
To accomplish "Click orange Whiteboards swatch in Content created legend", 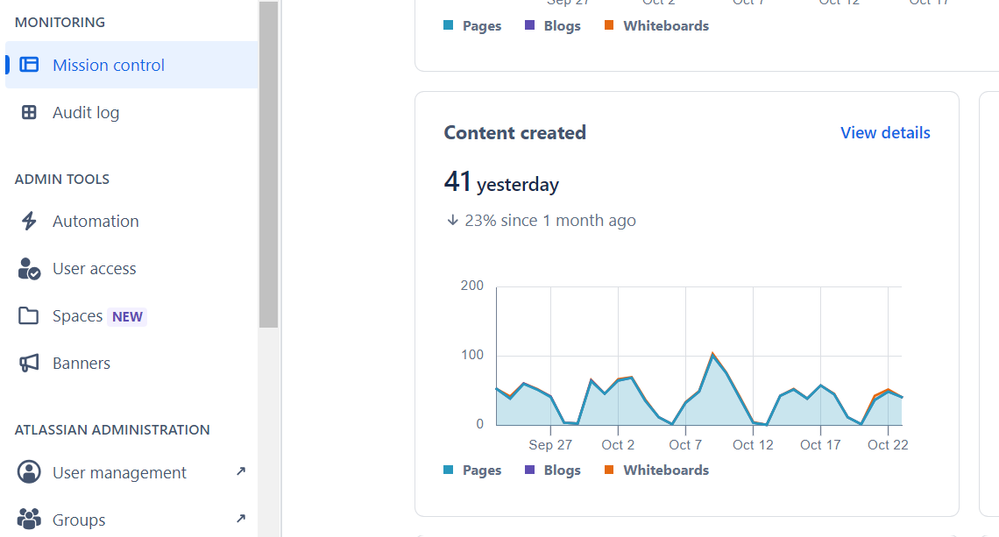I will [609, 470].
